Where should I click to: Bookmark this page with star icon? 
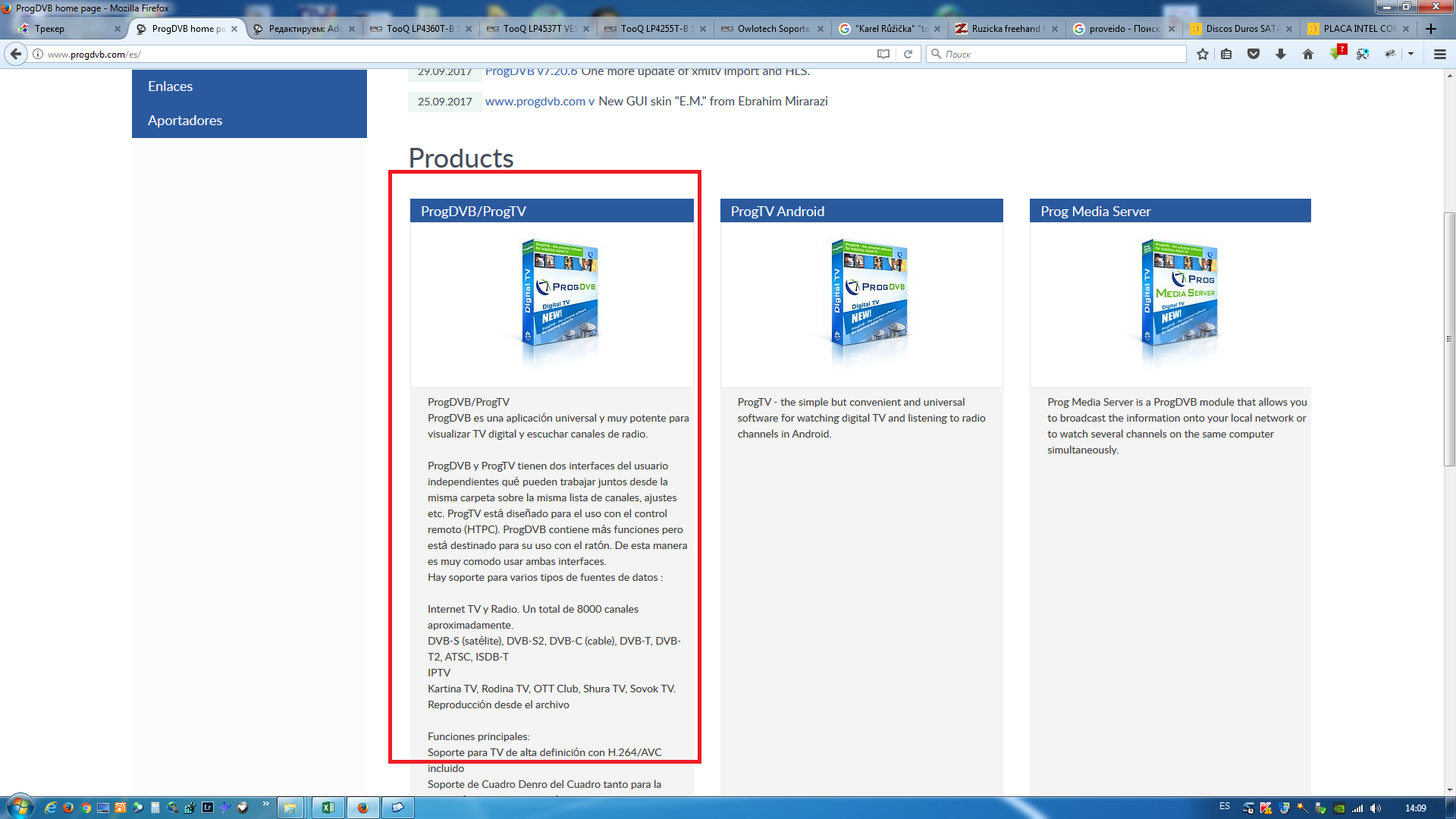[x=1203, y=54]
